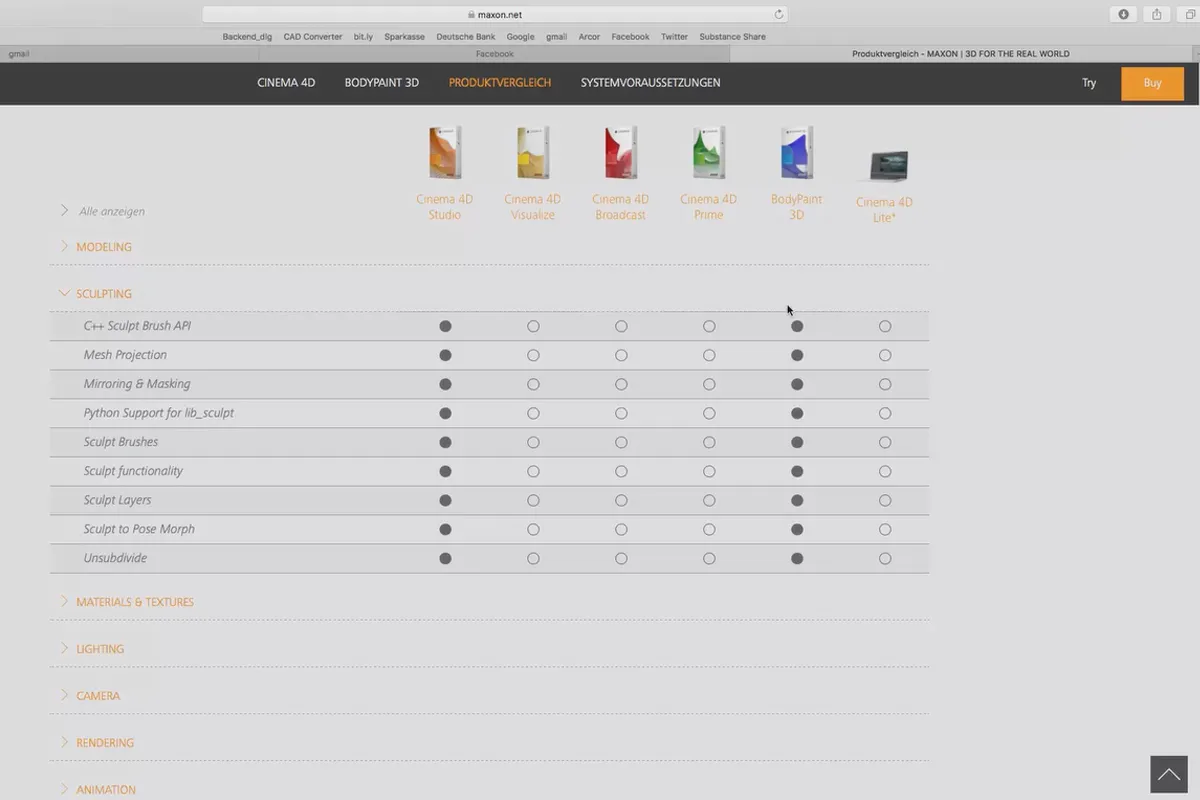Click the maxon.net address bar
This screenshot has height=800, width=1200.
[x=495, y=14]
